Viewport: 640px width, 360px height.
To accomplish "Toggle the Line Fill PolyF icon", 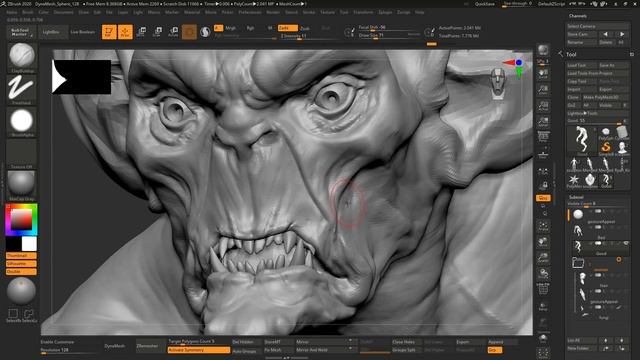I will [543, 289].
